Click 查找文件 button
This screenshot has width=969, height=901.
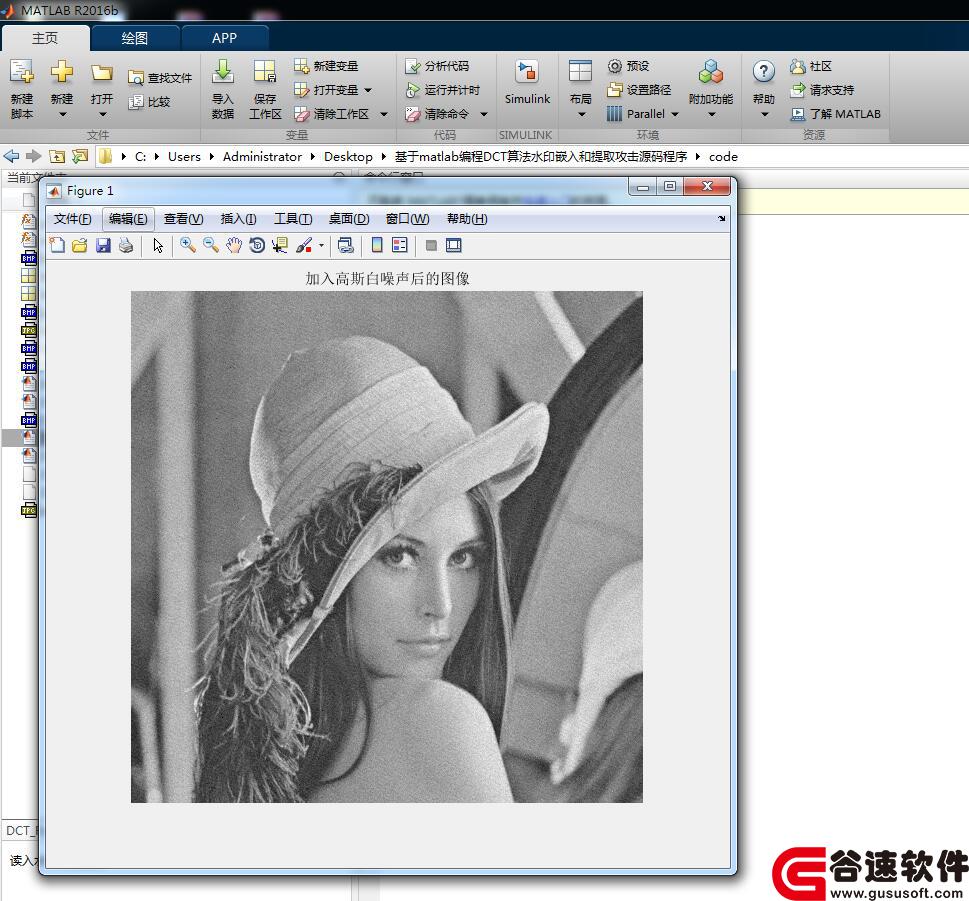coord(160,78)
